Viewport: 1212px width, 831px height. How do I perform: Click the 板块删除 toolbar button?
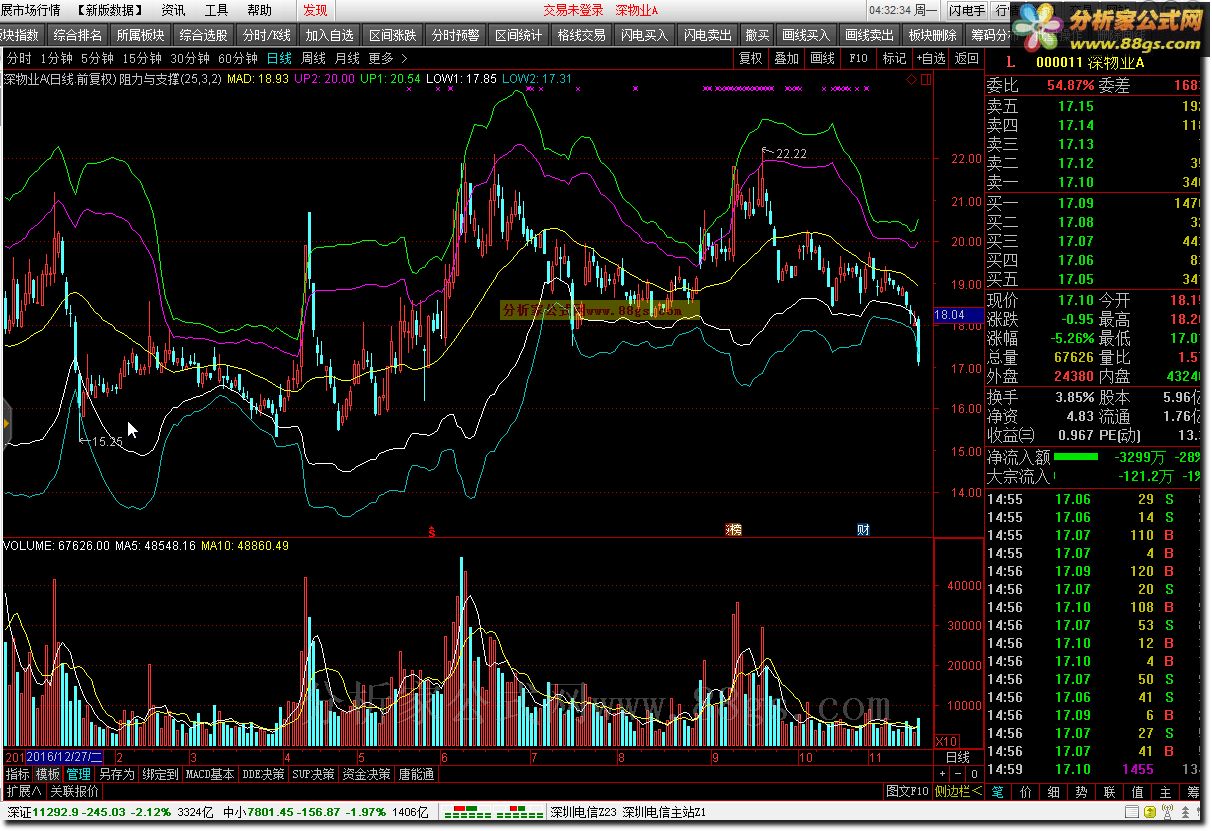[x=932, y=35]
